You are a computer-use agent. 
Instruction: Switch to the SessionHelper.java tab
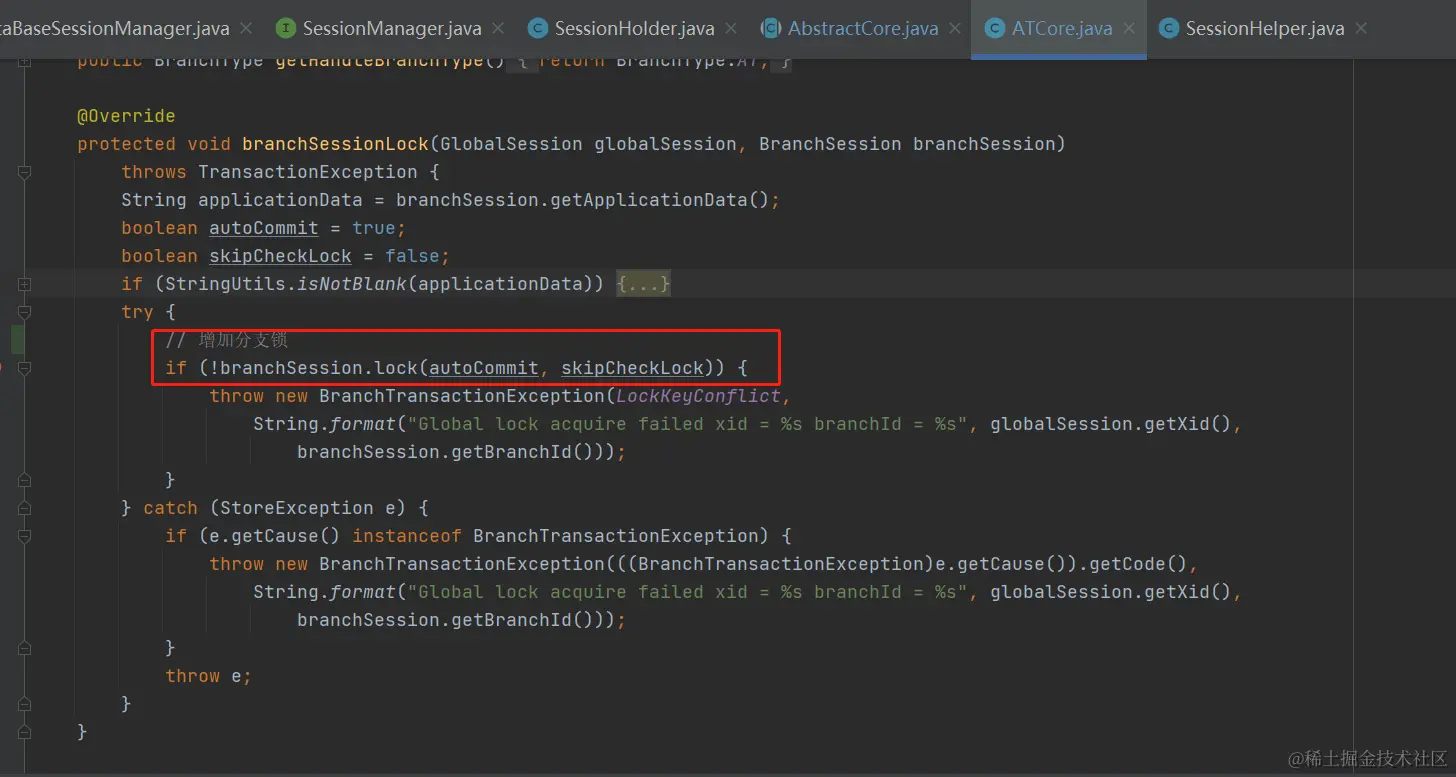[x=1264, y=29]
